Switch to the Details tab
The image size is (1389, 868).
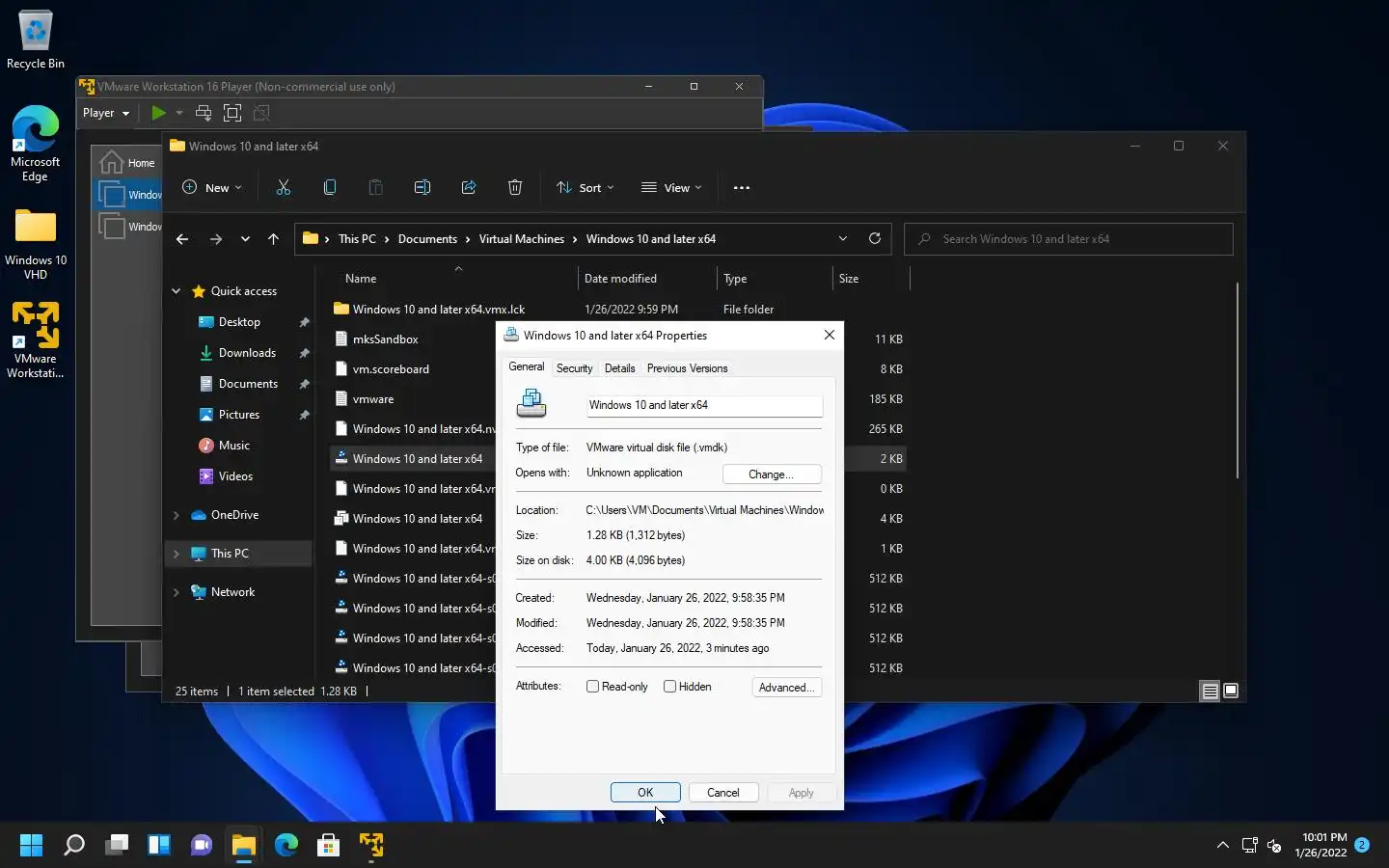tap(619, 368)
